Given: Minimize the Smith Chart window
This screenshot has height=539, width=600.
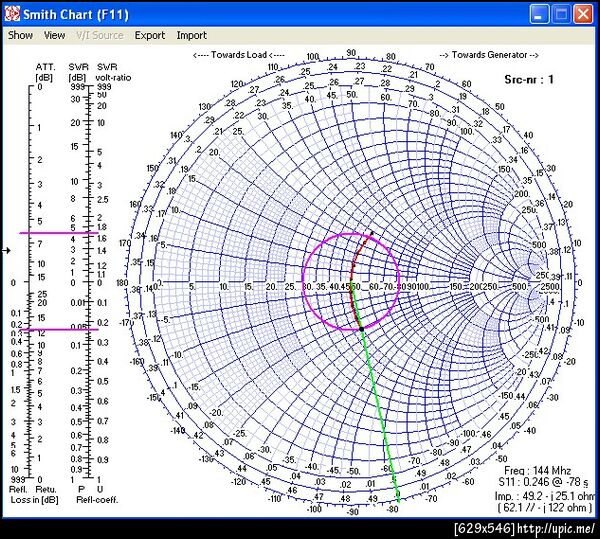Looking at the screenshot, I should point(539,14).
